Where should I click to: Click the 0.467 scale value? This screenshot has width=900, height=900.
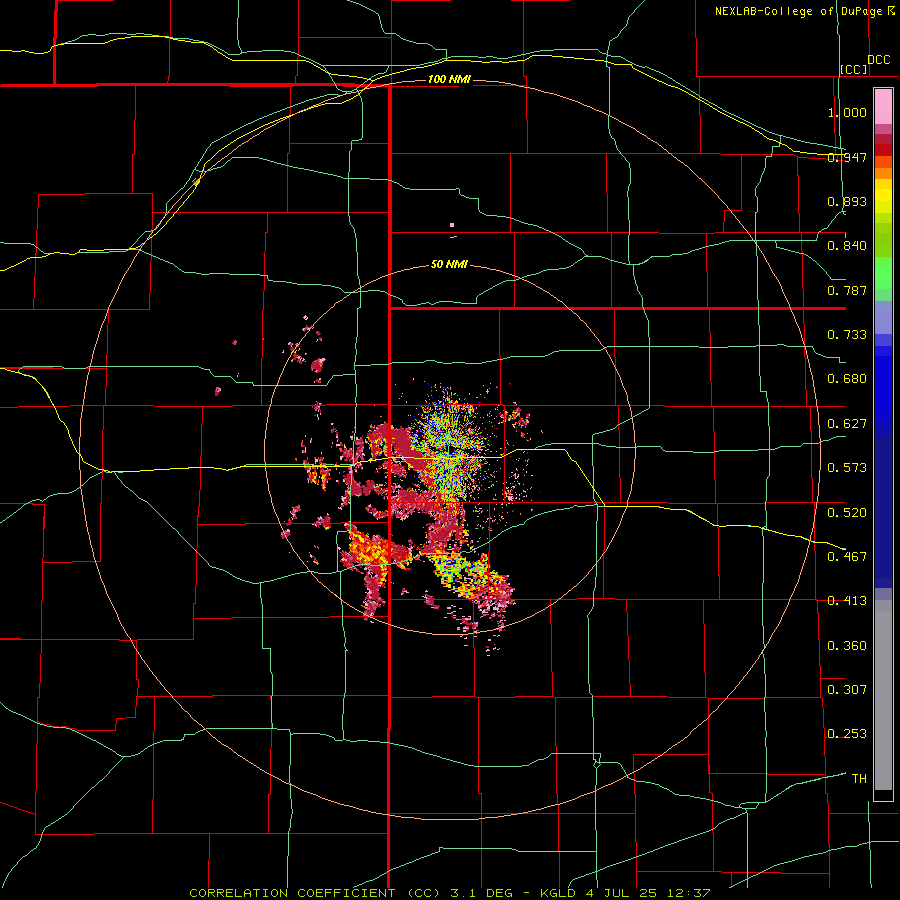(x=847, y=557)
